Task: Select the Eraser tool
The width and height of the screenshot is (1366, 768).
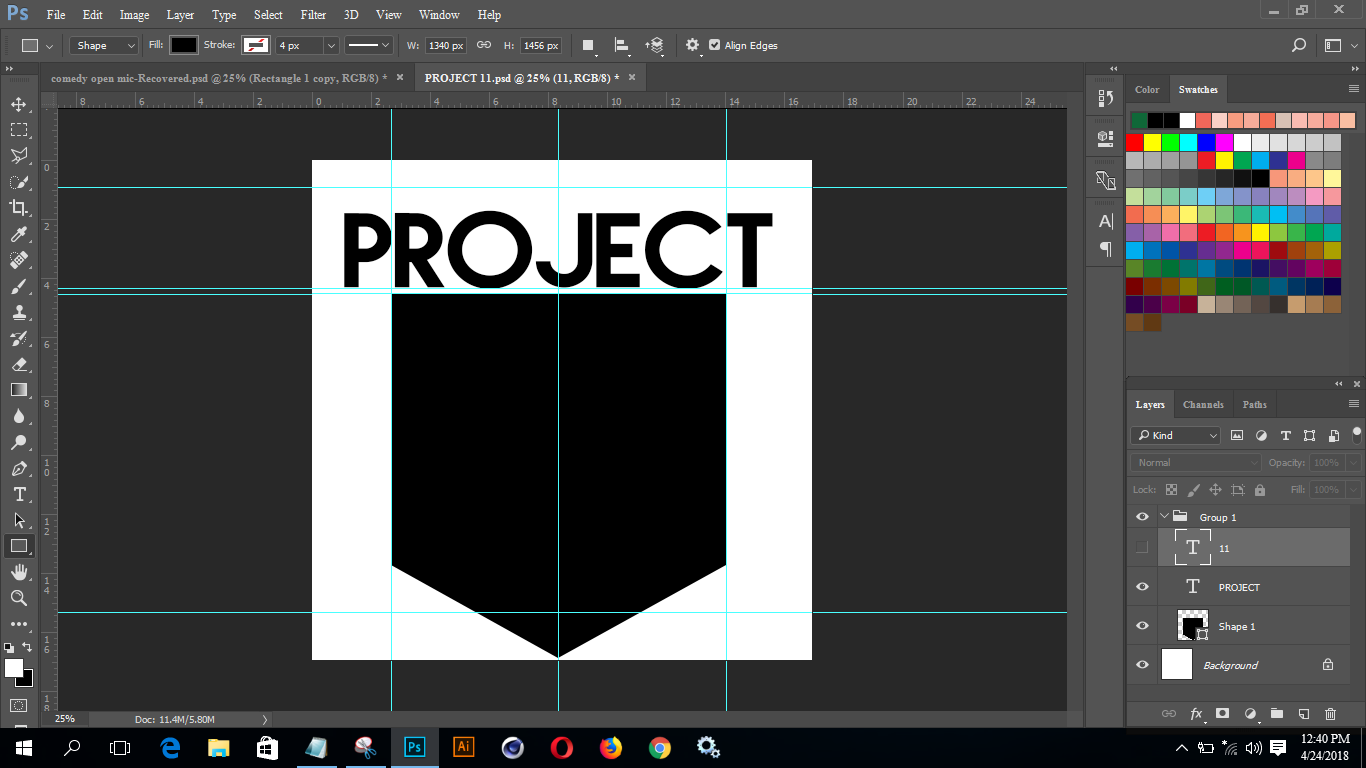Action: [19, 364]
